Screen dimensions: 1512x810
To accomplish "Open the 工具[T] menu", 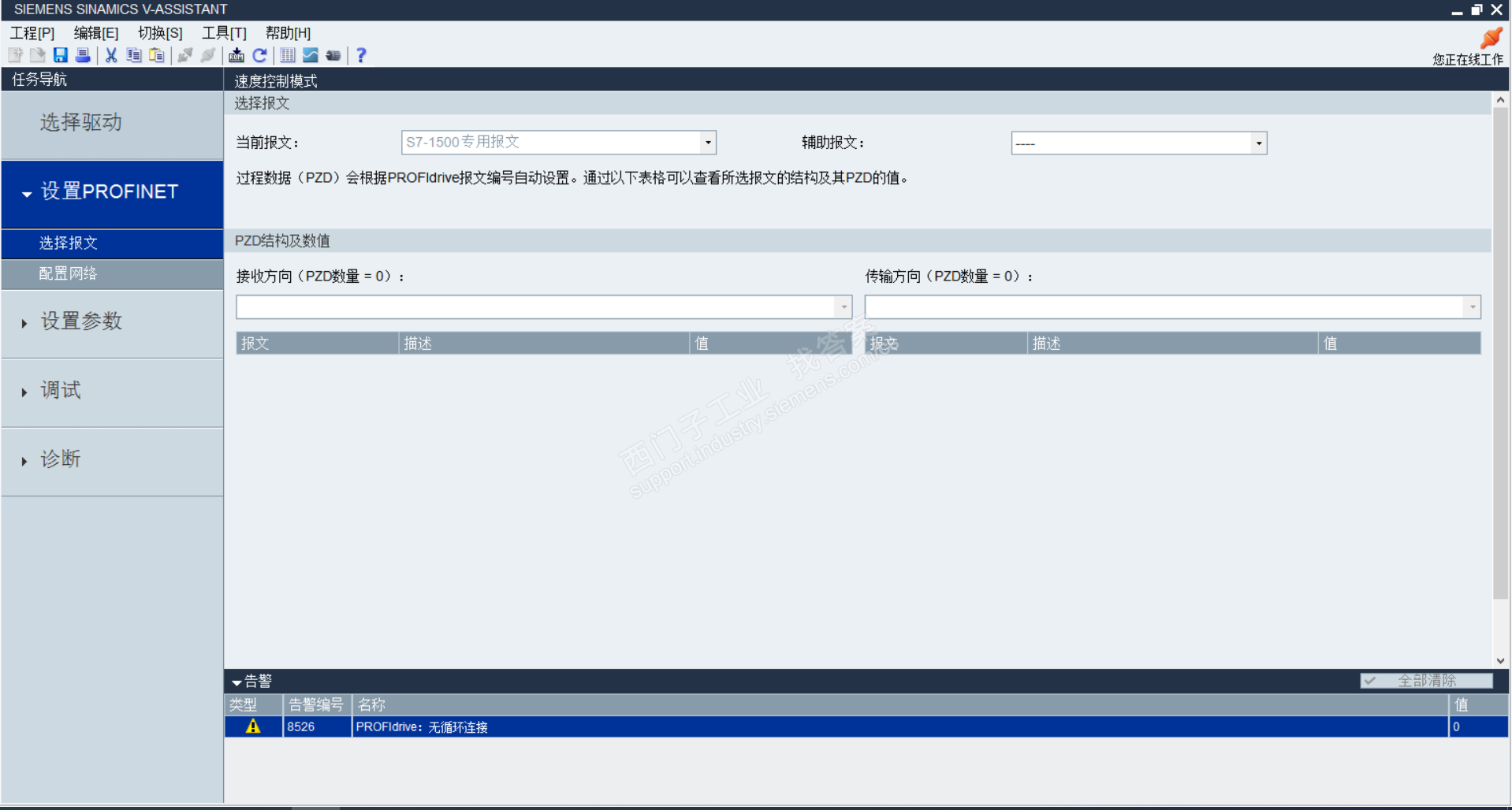I will coord(224,33).
